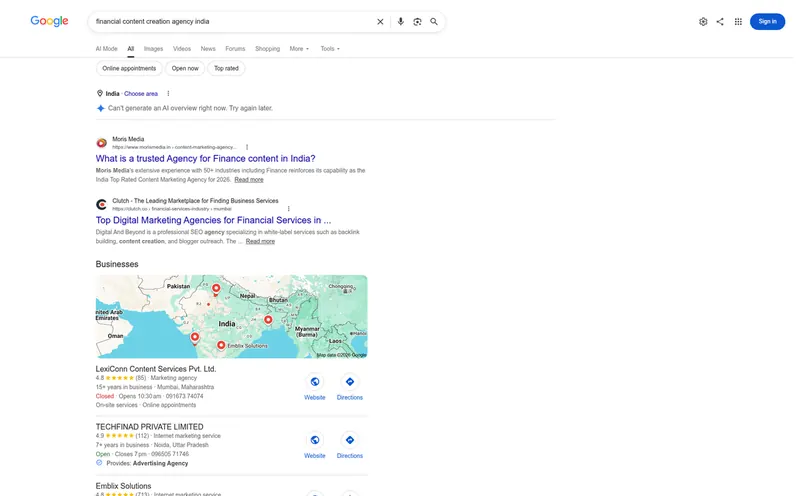This screenshot has height=496, width=800.
Task: Click inside the search query field
Action: coord(232,21)
